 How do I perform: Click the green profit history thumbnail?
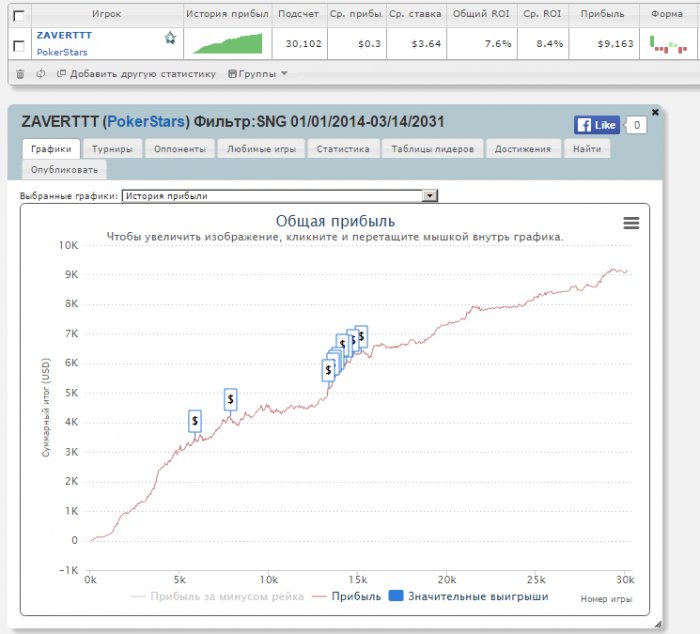(228, 44)
